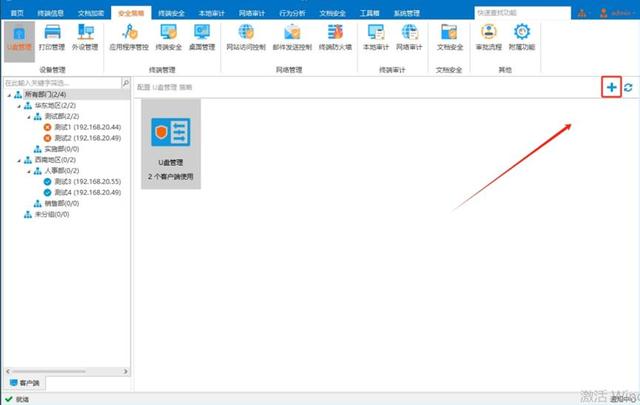Select 未分组(0/0) in the tree

(52, 214)
